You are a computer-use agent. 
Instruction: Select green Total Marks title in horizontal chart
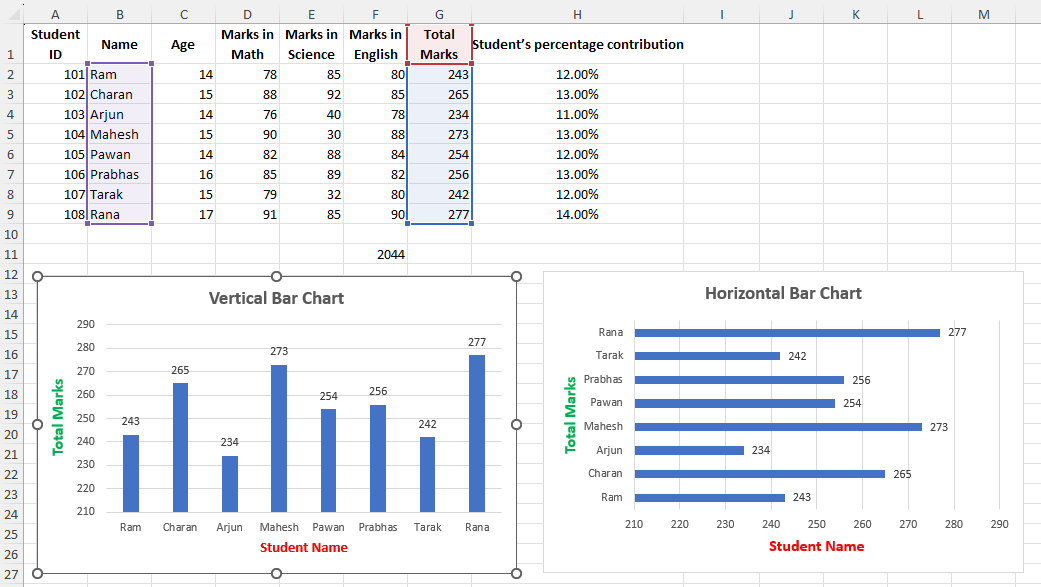click(571, 415)
